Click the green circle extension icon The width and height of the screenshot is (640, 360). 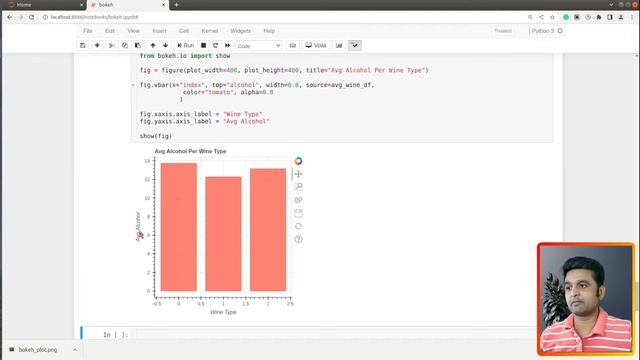pos(566,17)
